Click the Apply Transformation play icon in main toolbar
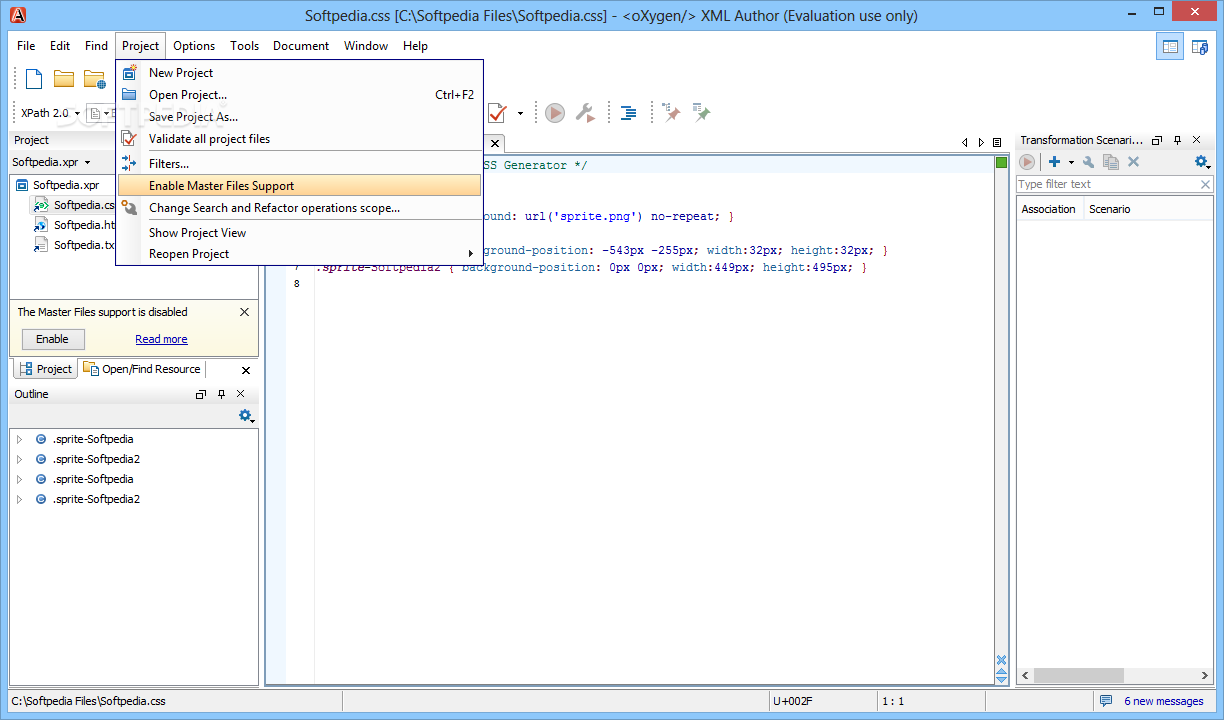The image size is (1224, 720). click(x=555, y=113)
